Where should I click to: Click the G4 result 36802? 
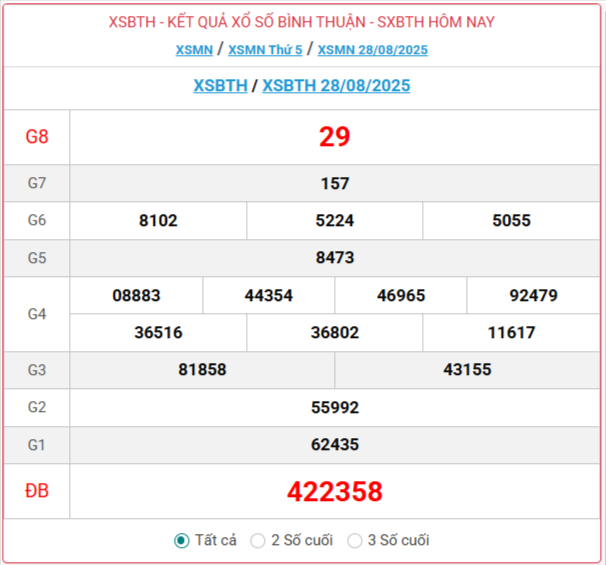(335, 333)
